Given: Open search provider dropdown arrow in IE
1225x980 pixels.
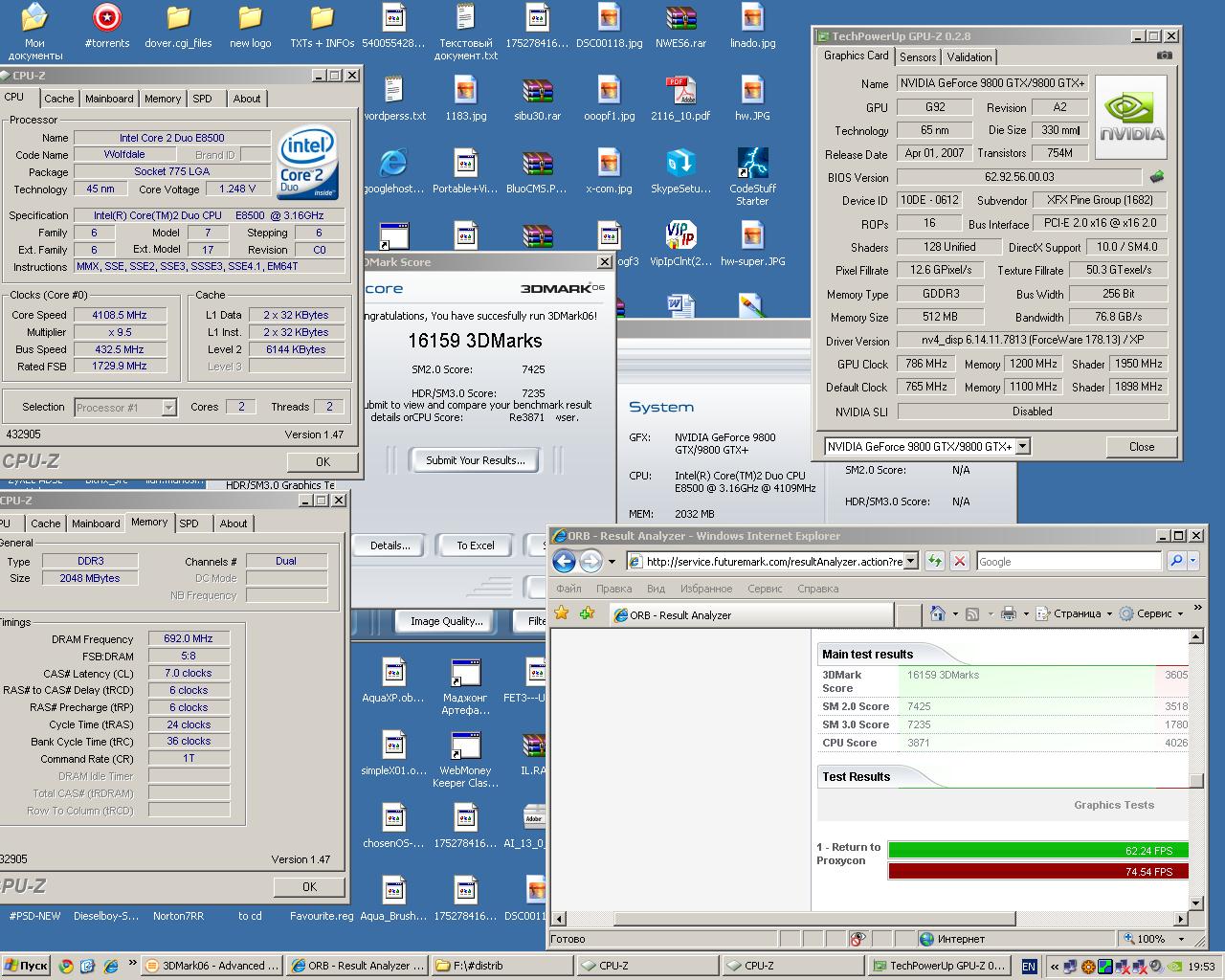Looking at the screenshot, I should point(1192,562).
